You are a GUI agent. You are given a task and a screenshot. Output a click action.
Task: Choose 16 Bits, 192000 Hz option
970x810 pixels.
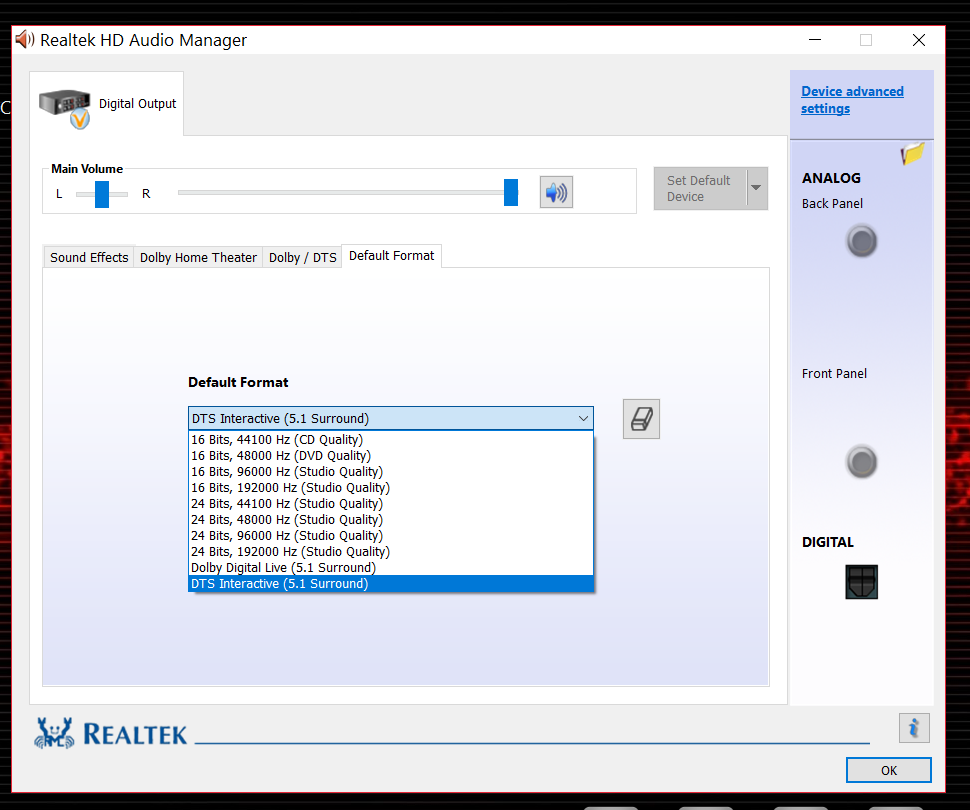coord(390,488)
